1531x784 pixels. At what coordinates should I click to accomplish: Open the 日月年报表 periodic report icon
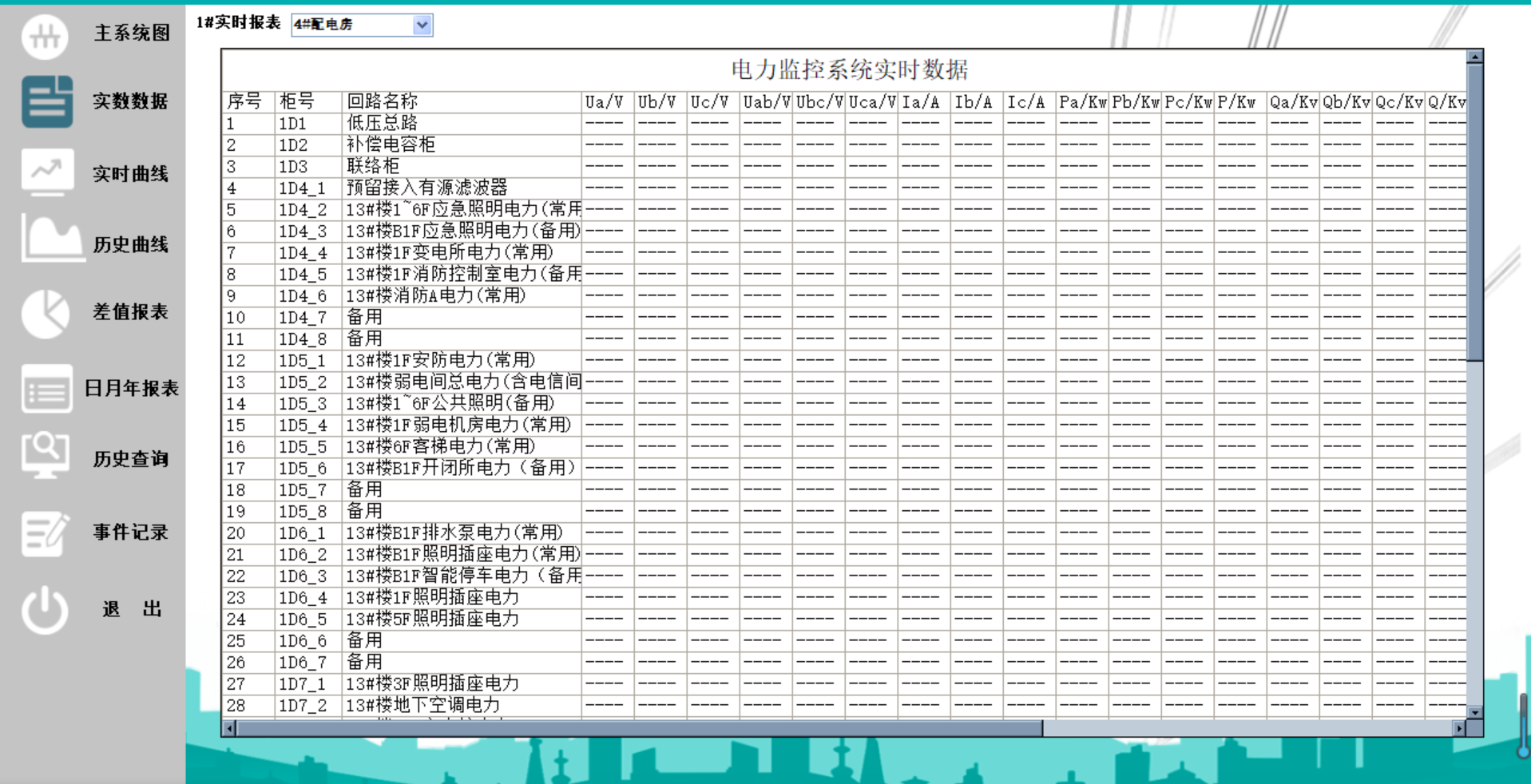[46, 389]
